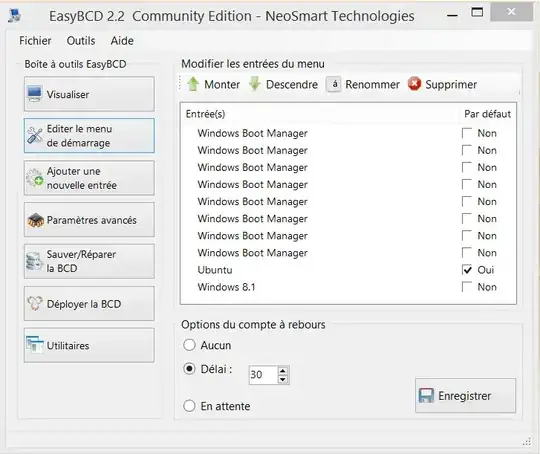Image resolution: width=540 pixels, height=454 pixels.
Task: Open Sauver/Réparer la BCD section
Action: [x=89, y=261]
